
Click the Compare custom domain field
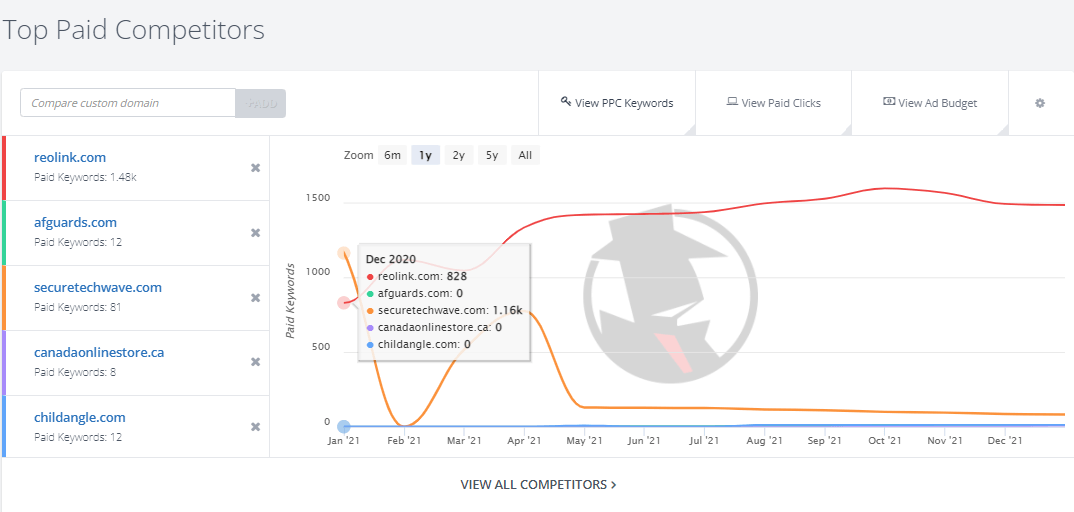click(x=128, y=103)
